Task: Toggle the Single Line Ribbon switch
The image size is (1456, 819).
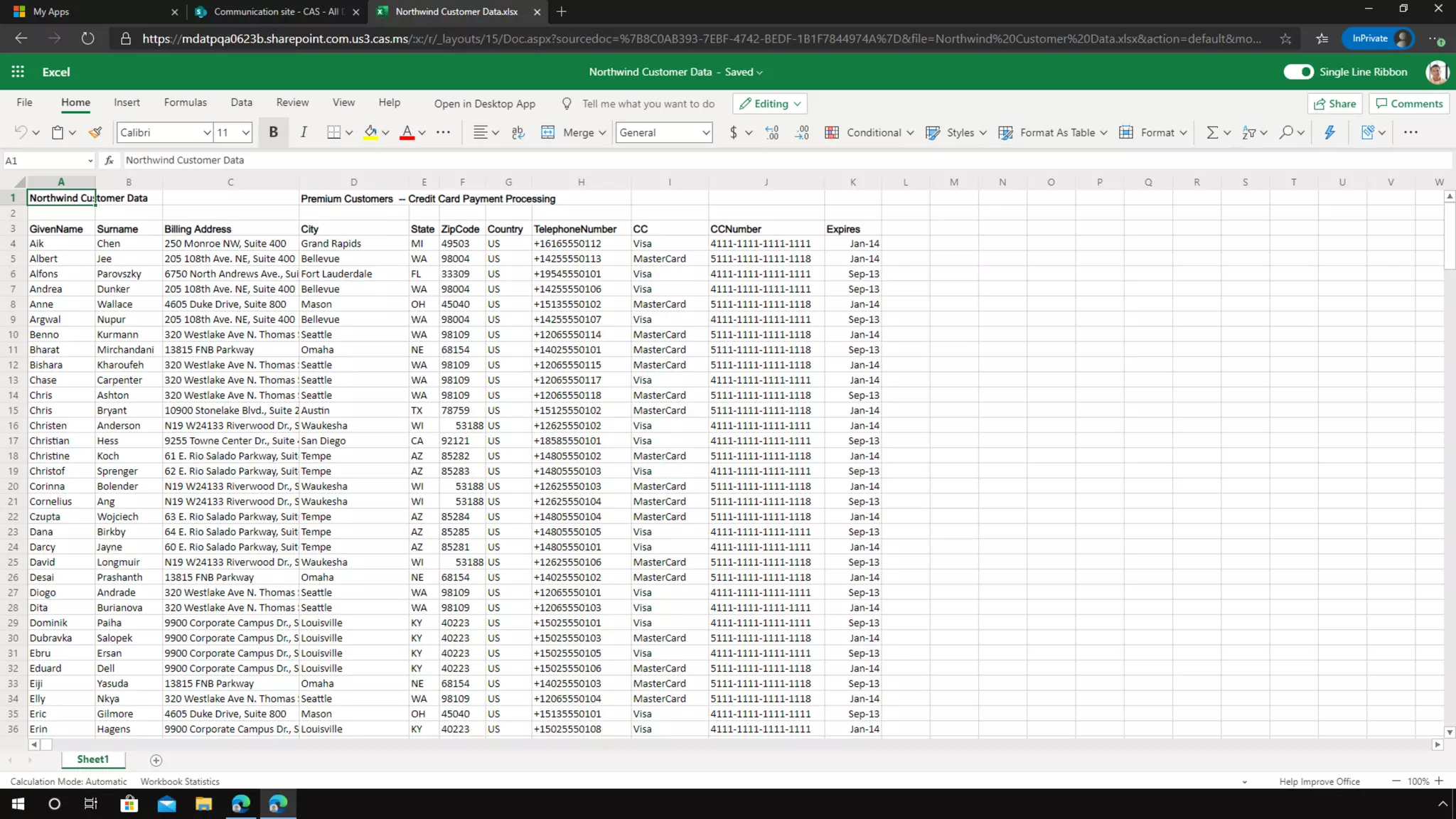Action: [1298, 72]
